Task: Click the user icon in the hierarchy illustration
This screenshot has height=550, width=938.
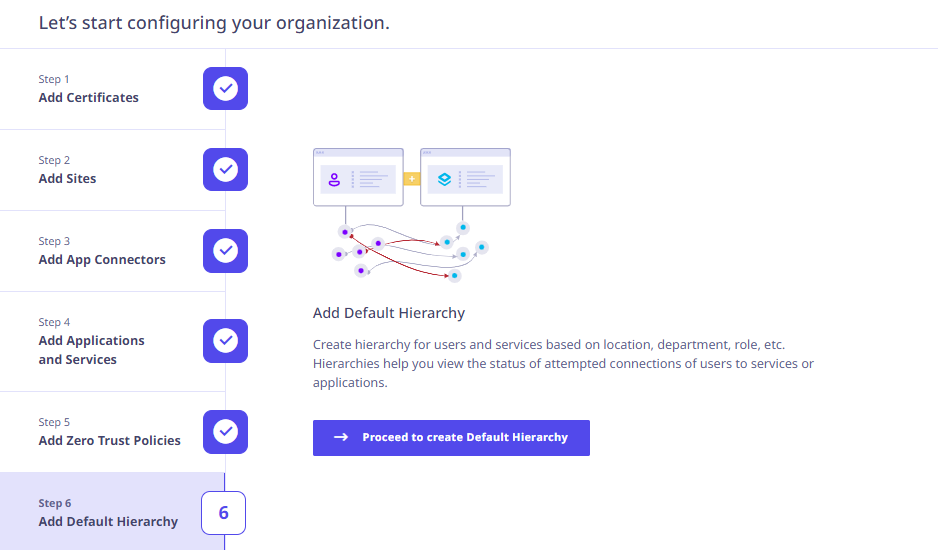Action: tap(334, 179)
